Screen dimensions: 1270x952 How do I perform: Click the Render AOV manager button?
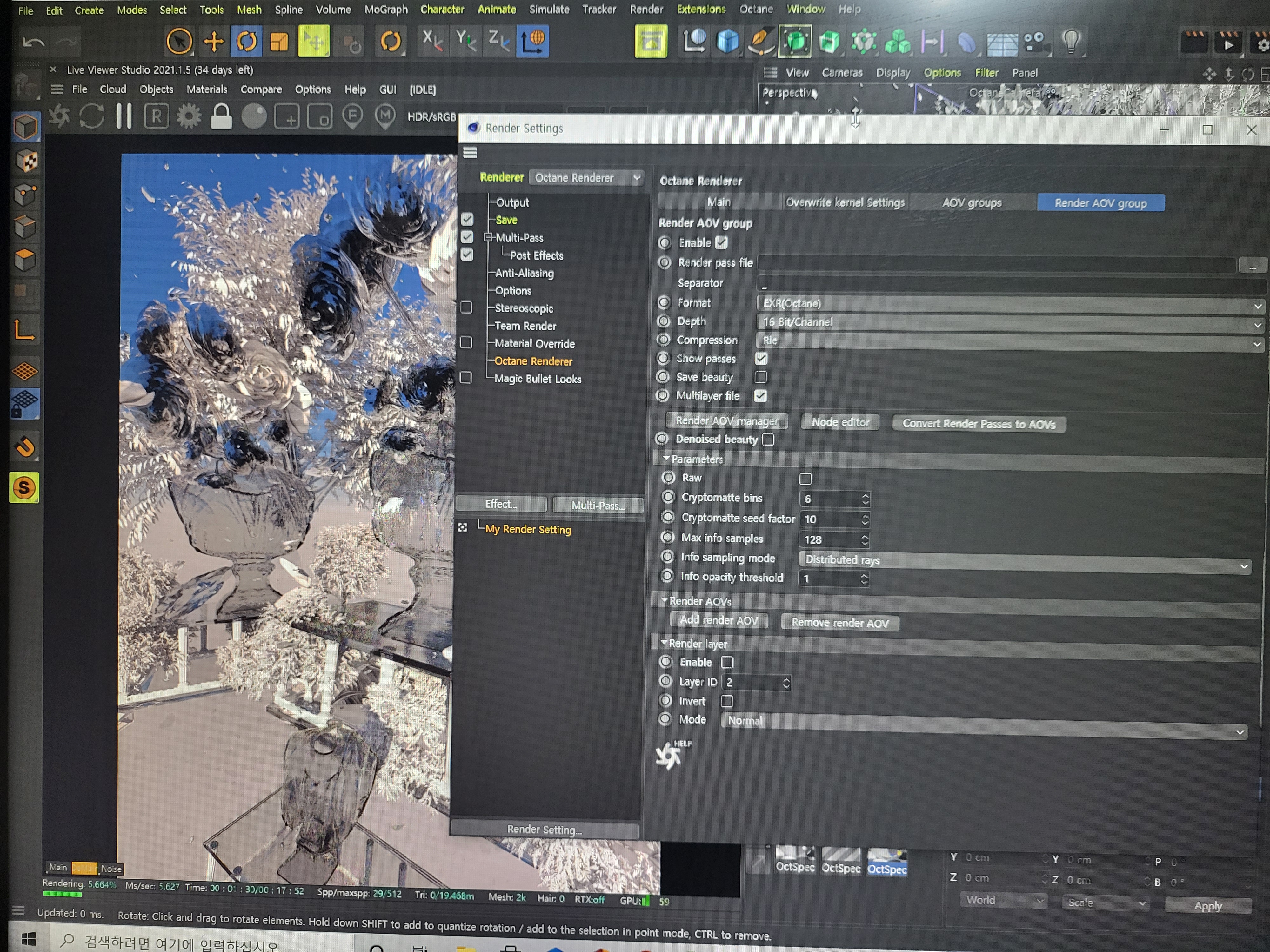[x=726, y=421]
